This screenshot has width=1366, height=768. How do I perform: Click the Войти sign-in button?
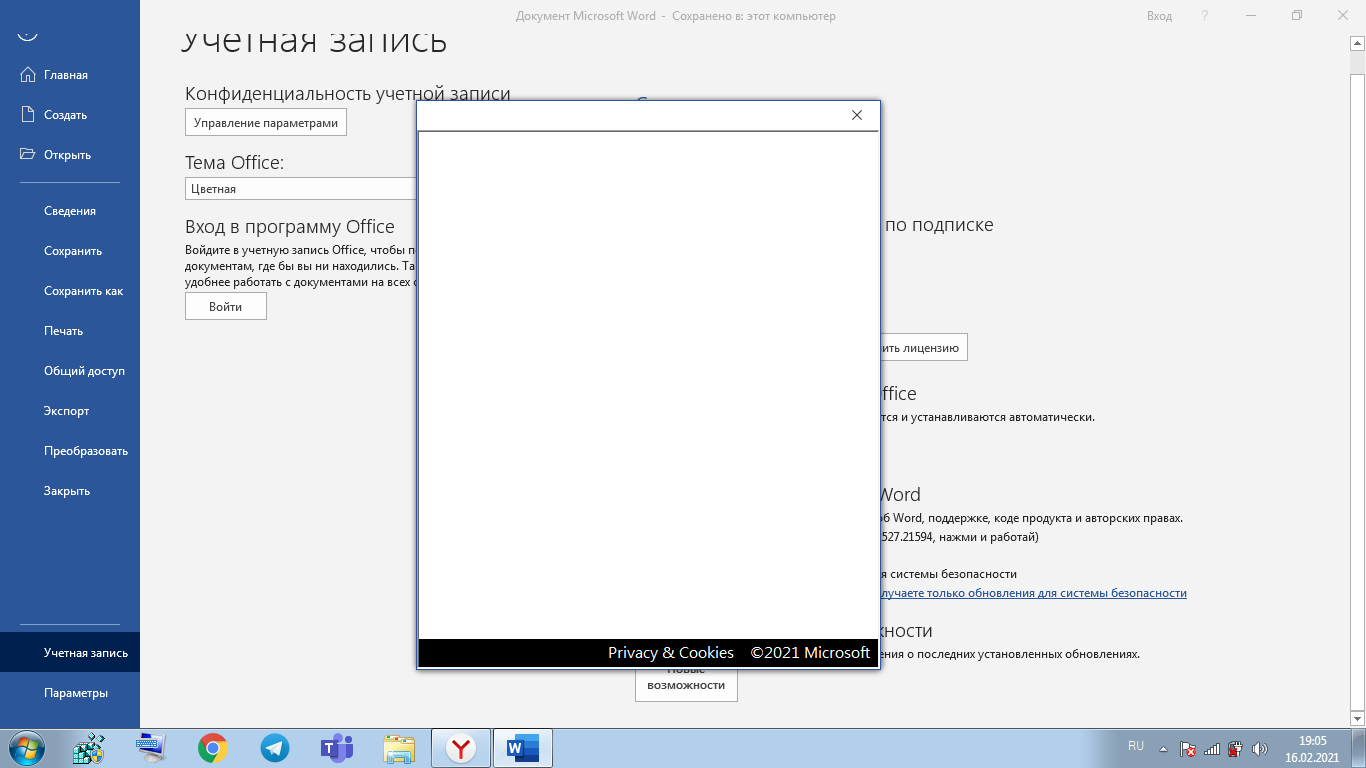[226, 307]
